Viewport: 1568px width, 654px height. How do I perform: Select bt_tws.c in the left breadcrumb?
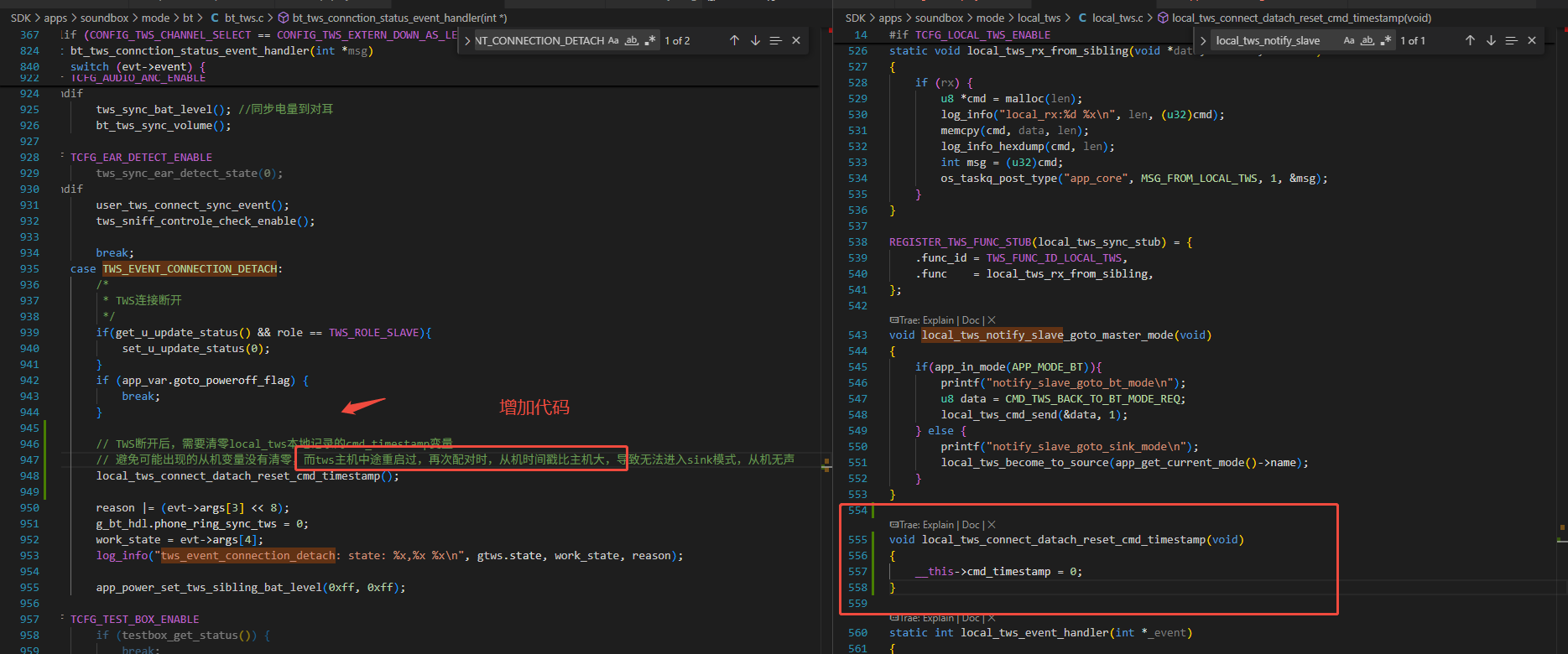(243, 18)
